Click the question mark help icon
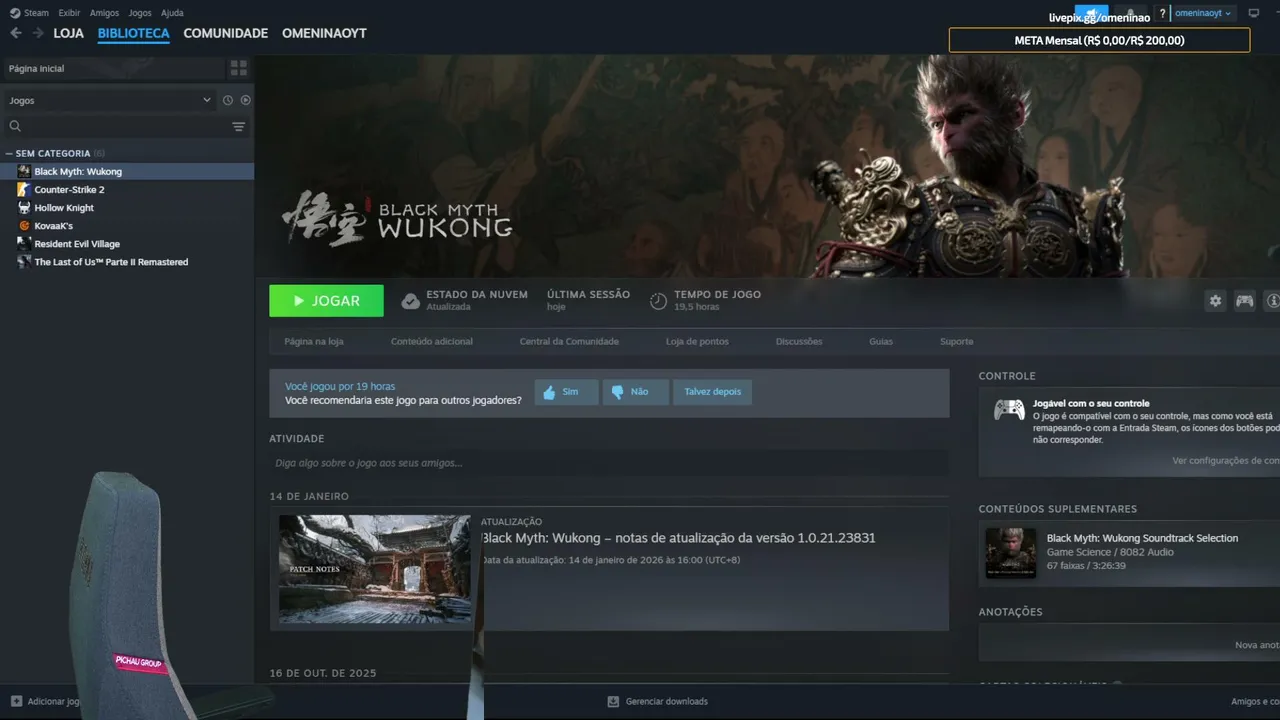Viewport: 1280px width, 720px height. (1162, 14)
